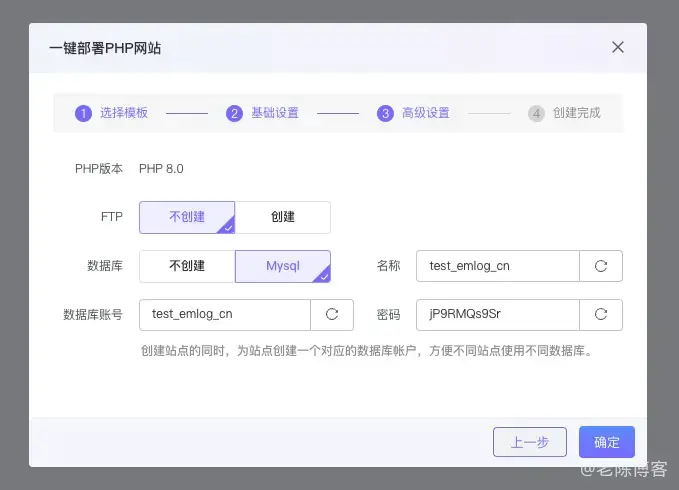Focus the 数据库账号 input field
The image size is (679, 490).
pyautogui.click(x=225, y=315)
